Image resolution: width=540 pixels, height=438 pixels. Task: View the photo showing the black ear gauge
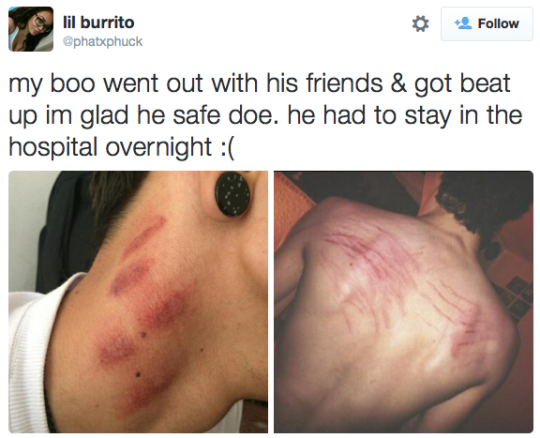click(x=138, y=302)
